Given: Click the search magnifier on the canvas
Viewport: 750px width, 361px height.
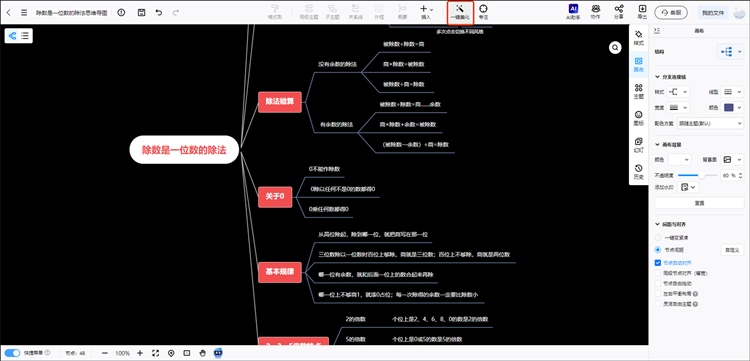Looking at the screenshot, I should click(615, 47).
